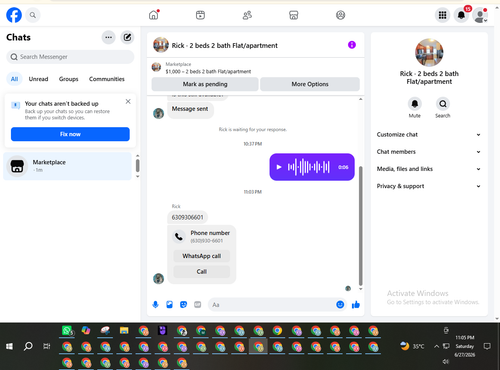Screen dimensions: 500x370
Task: Click the large listing photo in details panel
Action: tap(429, 53)
